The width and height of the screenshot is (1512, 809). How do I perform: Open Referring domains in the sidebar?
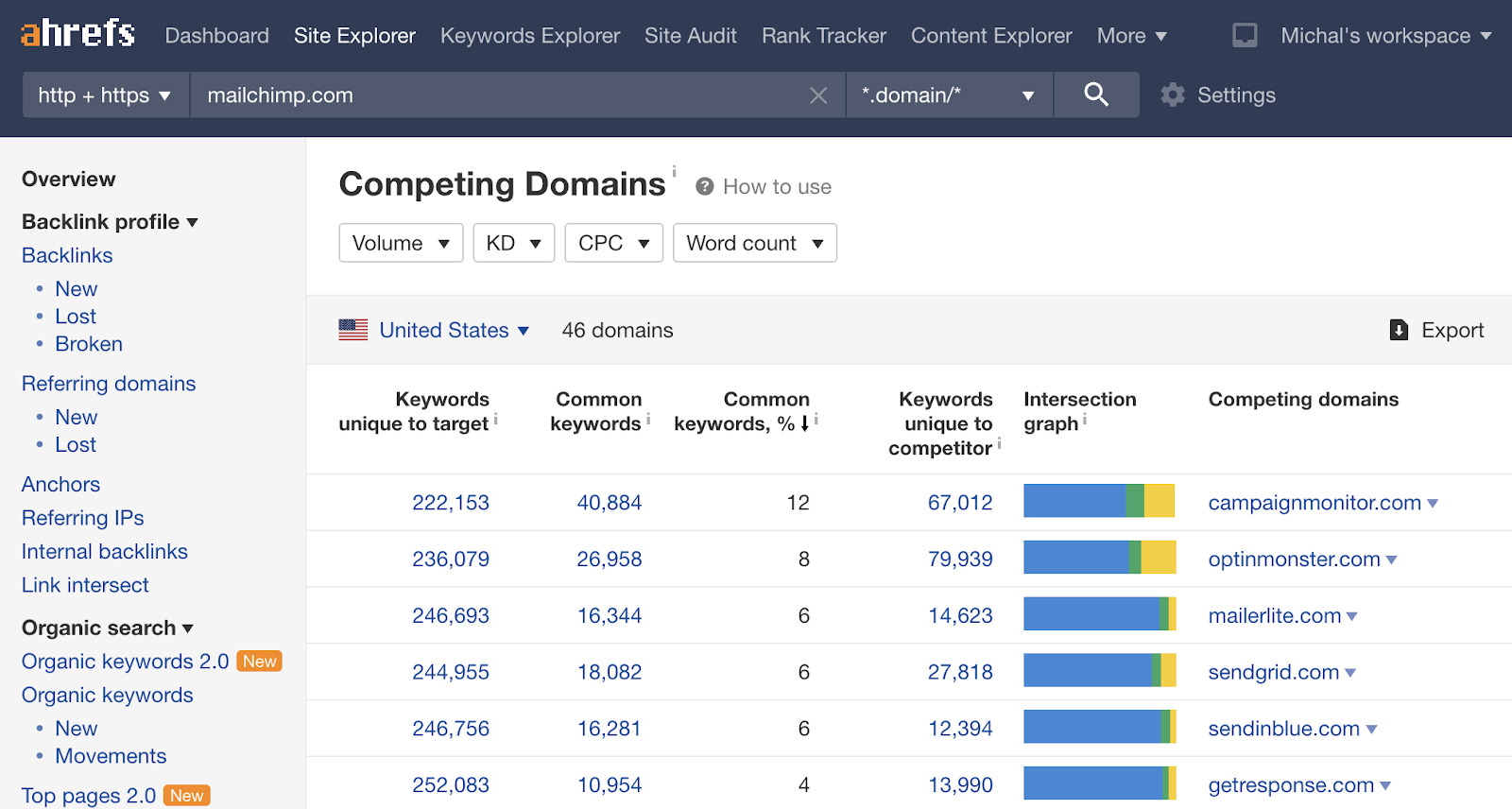click(x=109, y=384)
